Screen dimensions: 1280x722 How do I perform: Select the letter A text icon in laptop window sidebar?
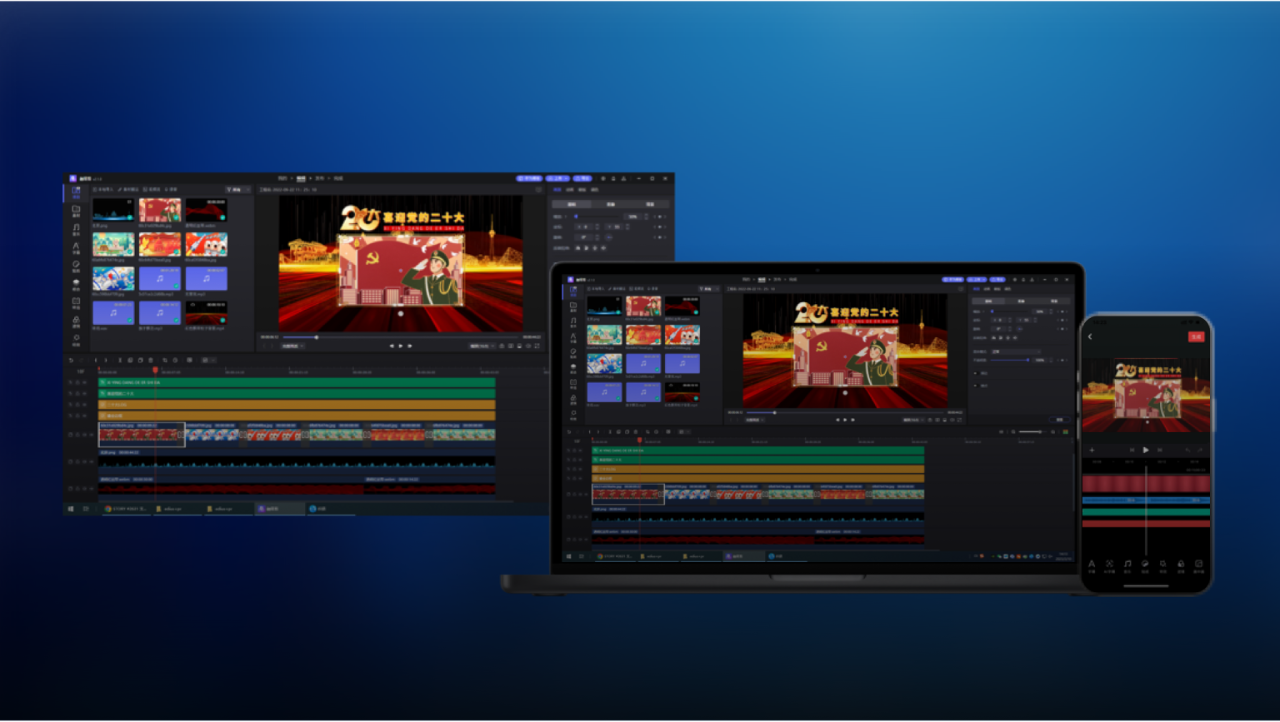pos(573,336)
